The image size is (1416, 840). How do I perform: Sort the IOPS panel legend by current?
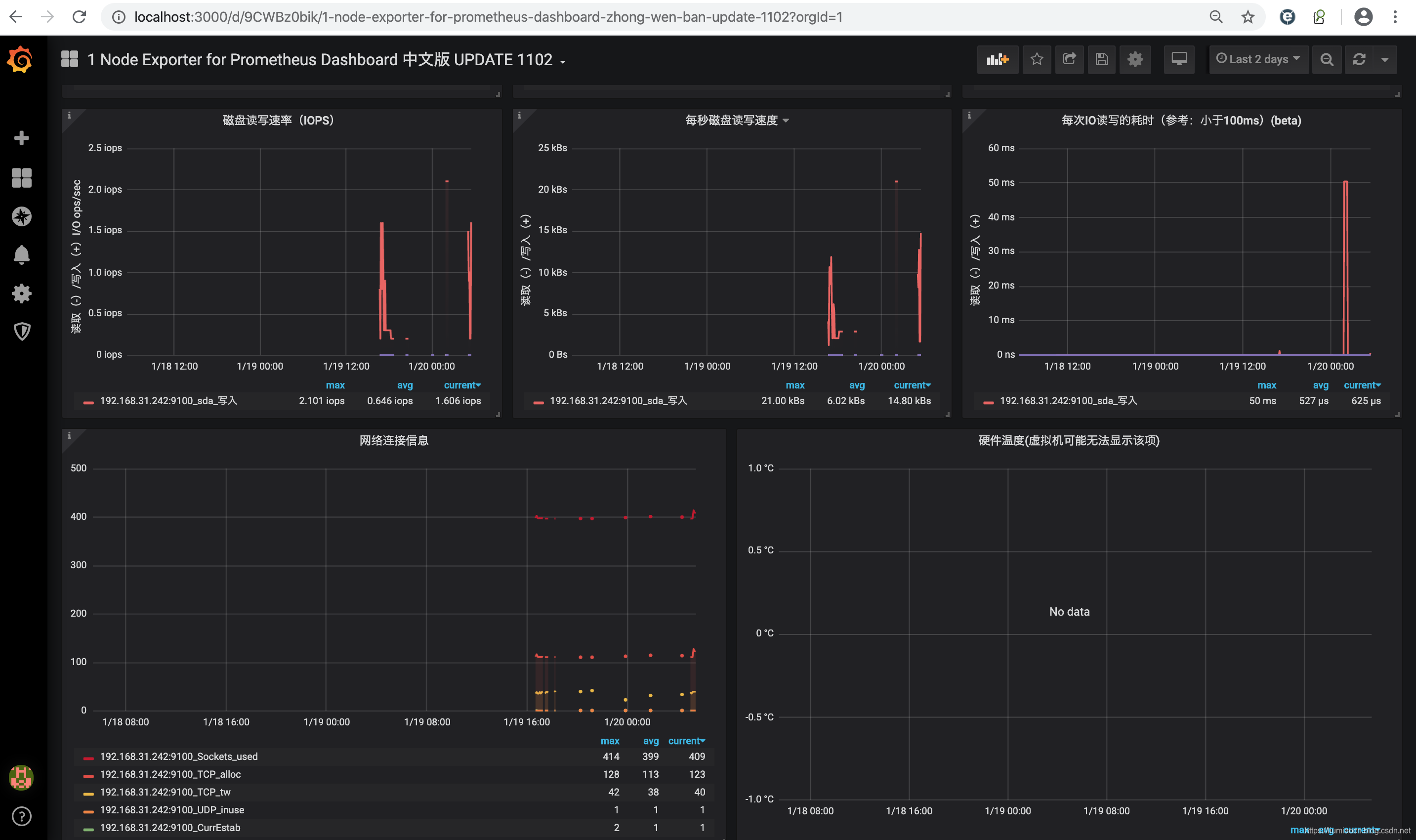pyautogui.click(x=462, y=385)
